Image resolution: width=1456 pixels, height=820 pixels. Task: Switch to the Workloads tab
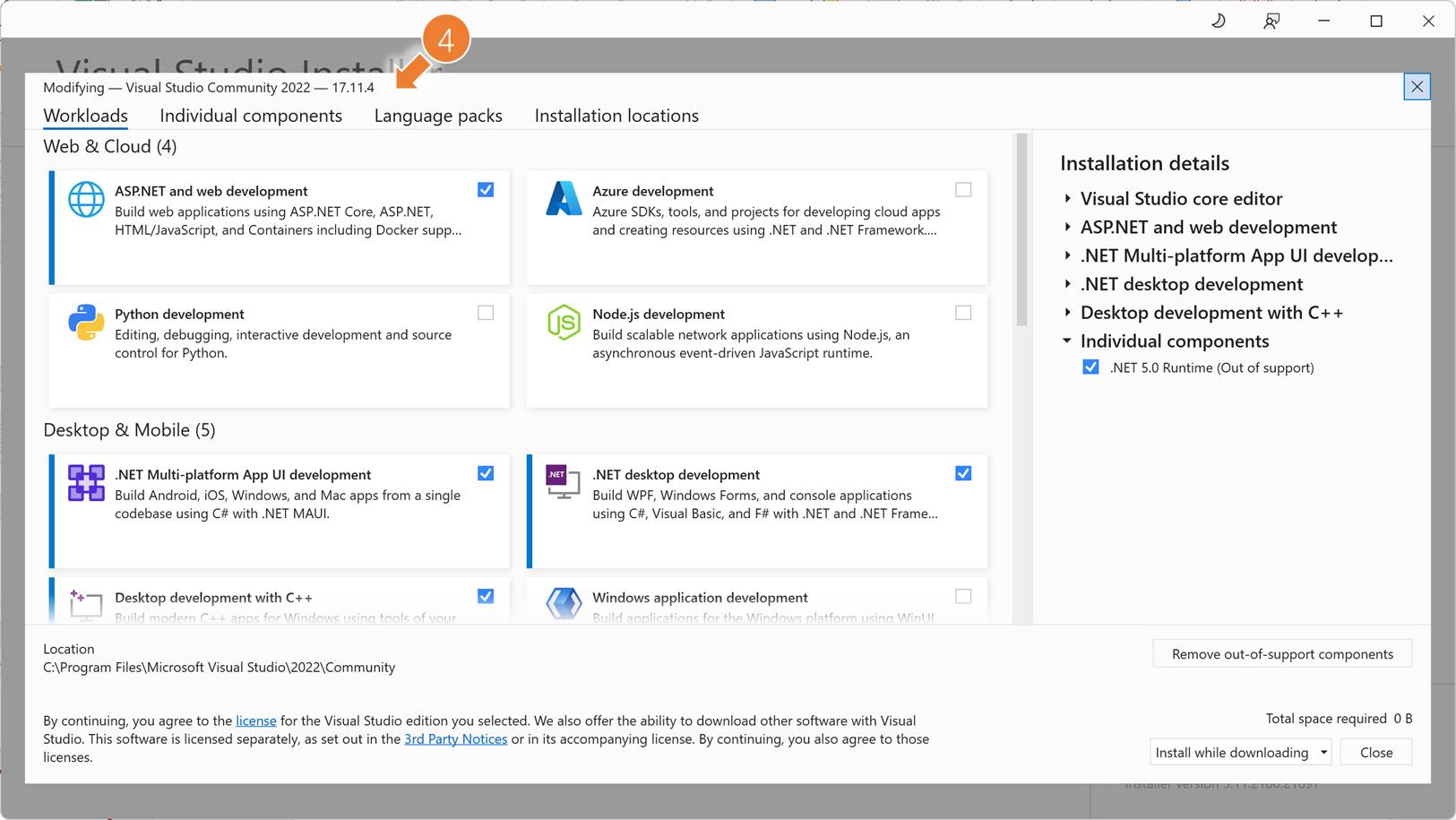(x=86, y=116)
